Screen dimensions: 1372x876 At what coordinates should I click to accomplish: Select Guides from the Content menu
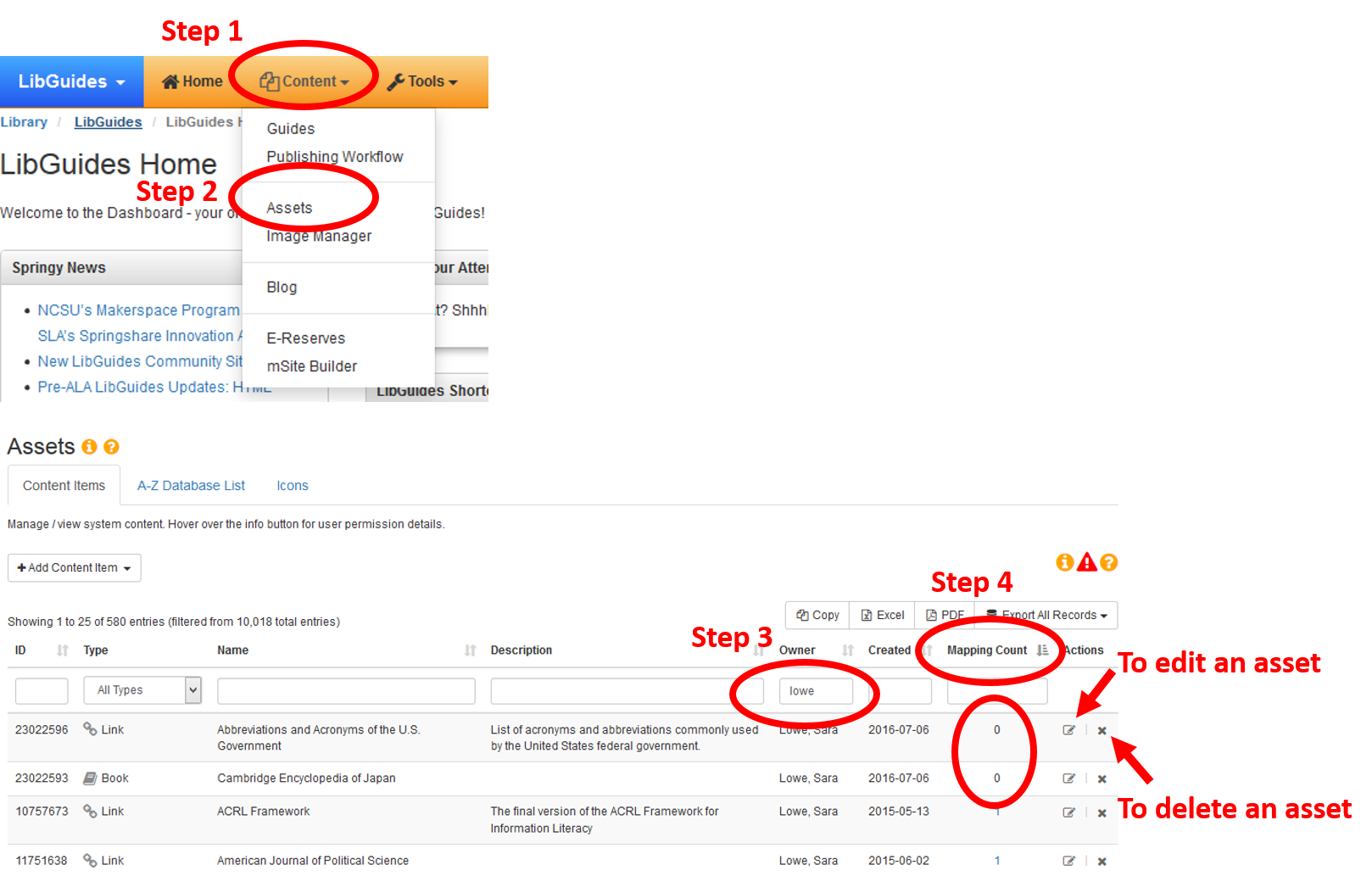(x=291, y=129)
